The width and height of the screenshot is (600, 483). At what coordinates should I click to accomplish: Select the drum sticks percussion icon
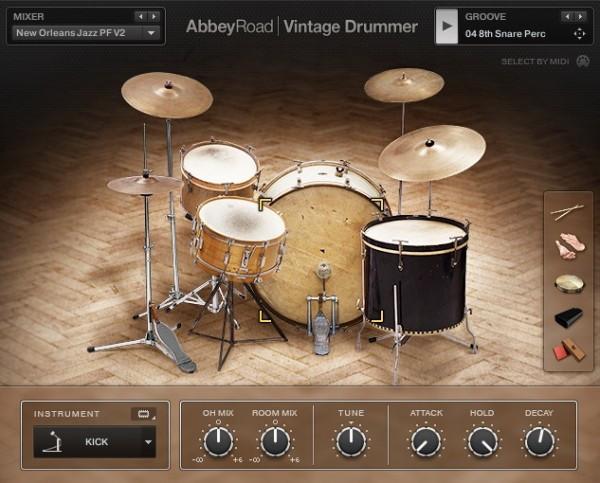pos(567,212)
